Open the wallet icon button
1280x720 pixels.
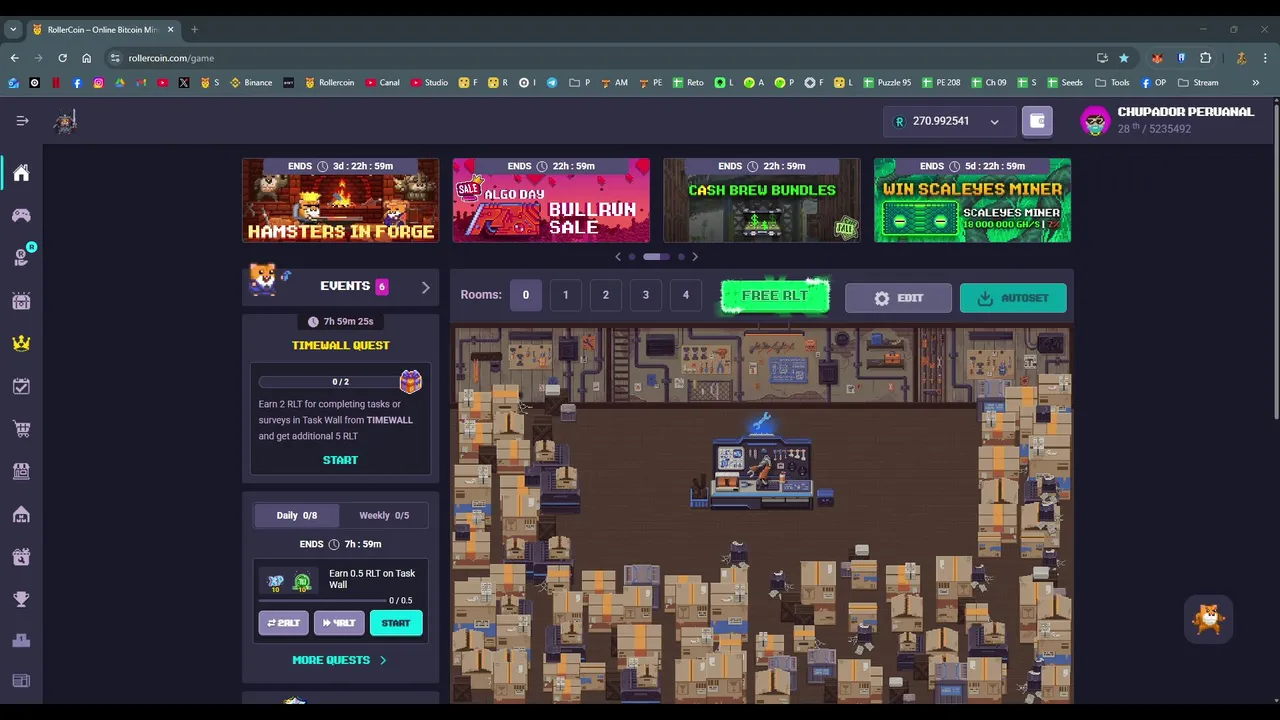click(x=1037, y=121)
